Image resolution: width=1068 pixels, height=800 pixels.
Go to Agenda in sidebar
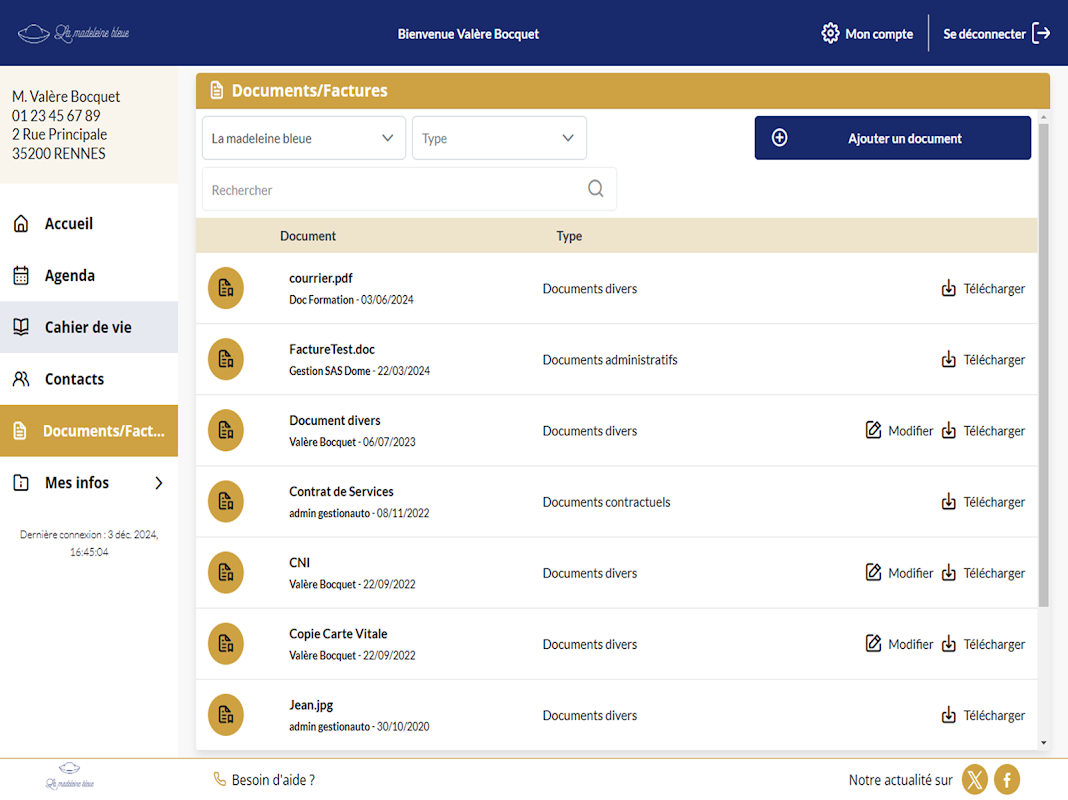pos(69,276)
